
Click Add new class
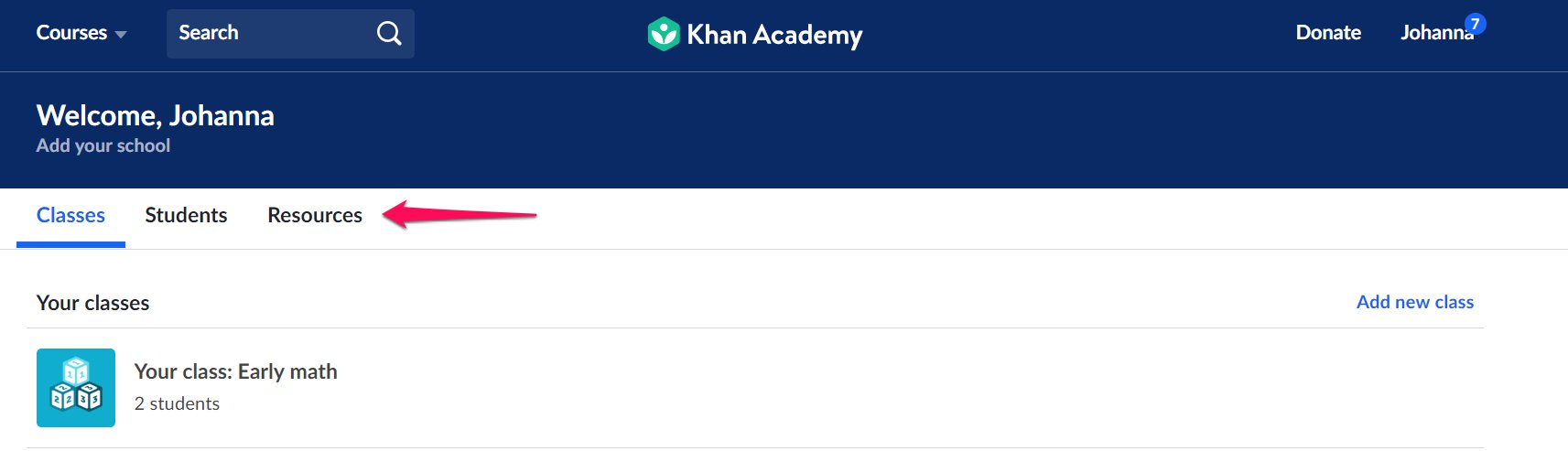1414,302
